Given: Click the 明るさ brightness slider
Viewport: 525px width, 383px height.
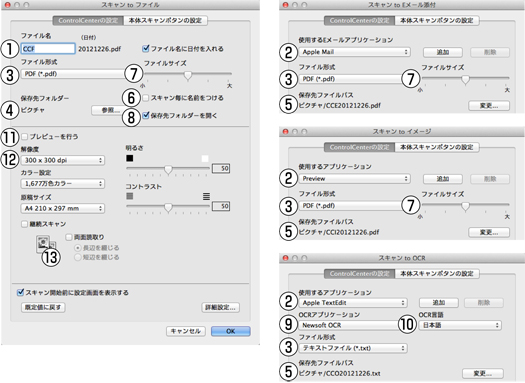Looking at the screenshot, I should coord(168,169).
